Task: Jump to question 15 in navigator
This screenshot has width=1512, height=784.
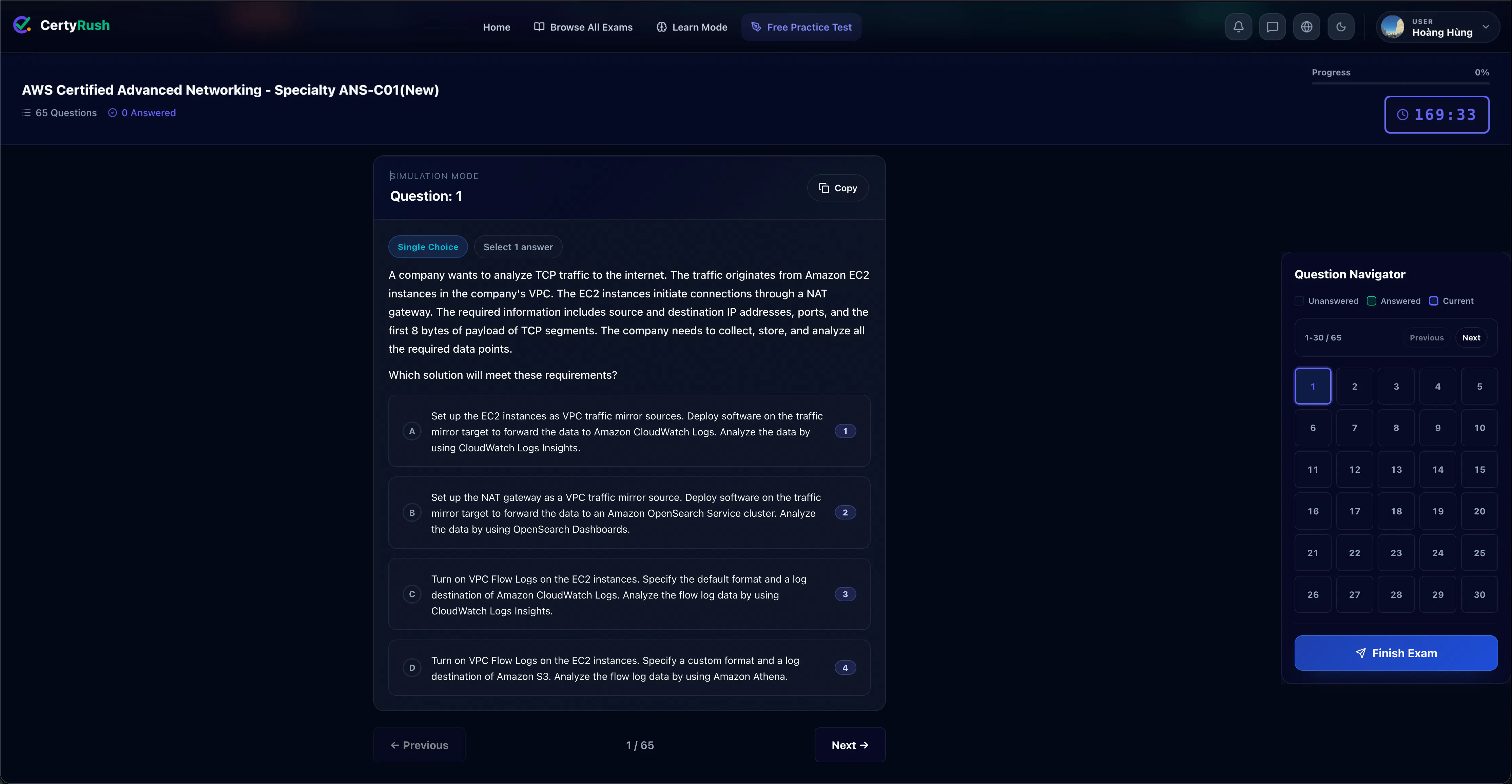Action: click(1480, 469)
